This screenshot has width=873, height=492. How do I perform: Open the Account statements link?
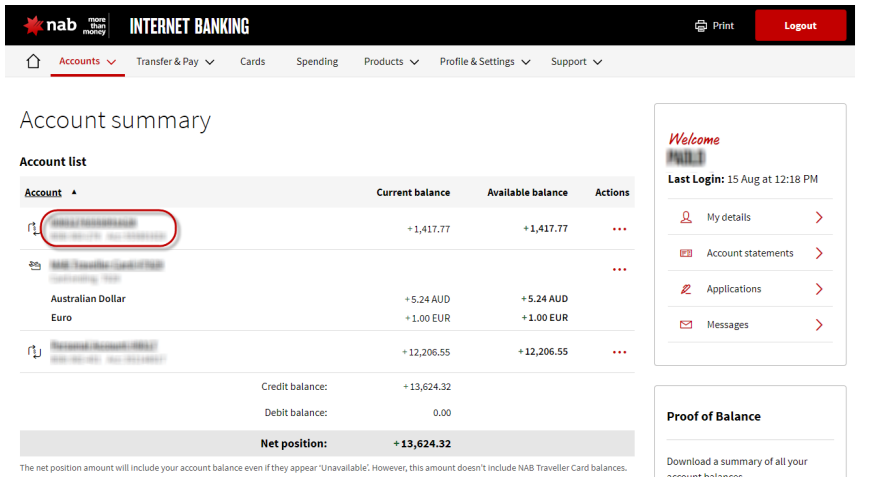(x=750, y=253)
